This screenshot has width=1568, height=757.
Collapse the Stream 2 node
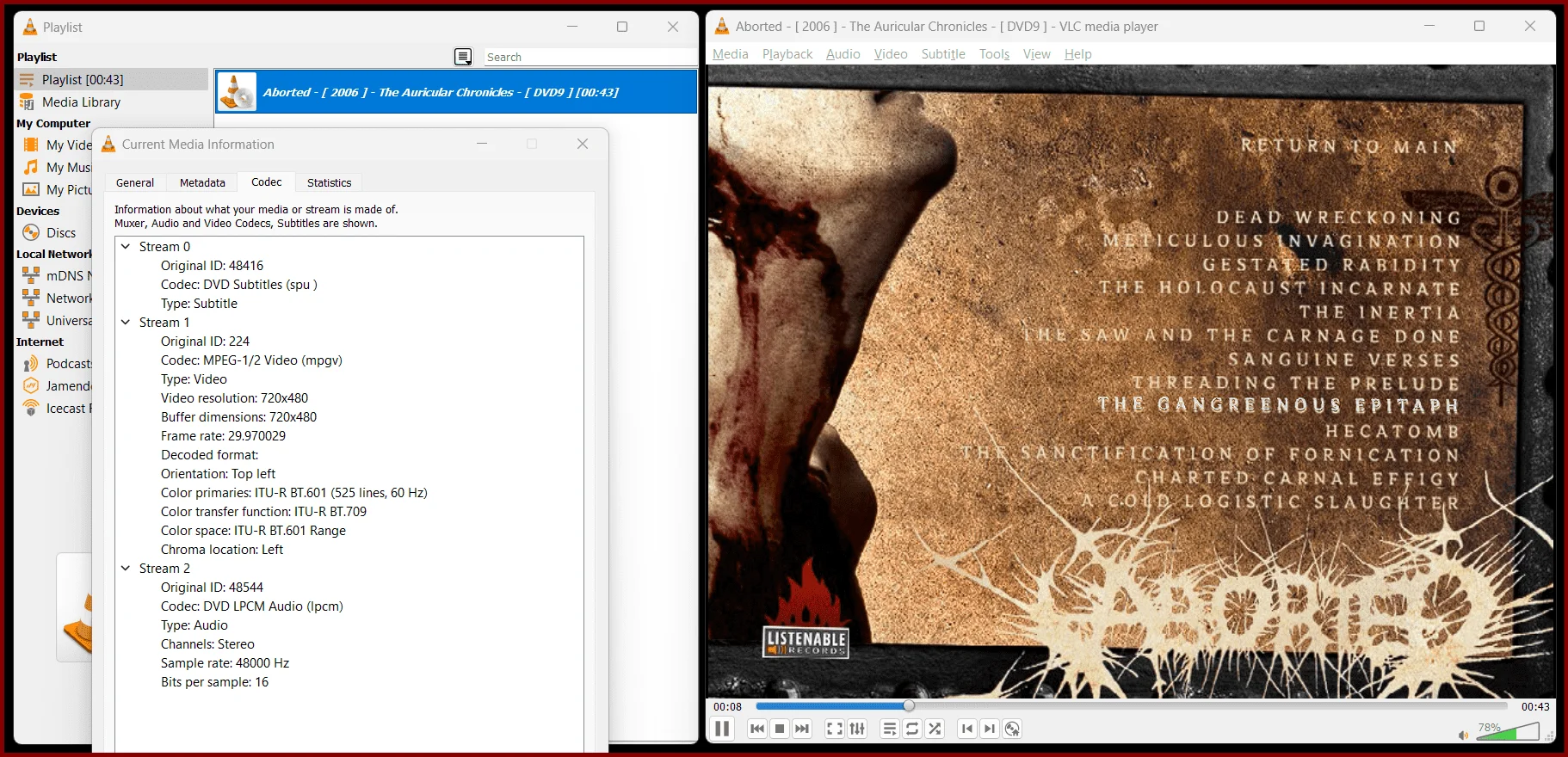point(126,569)
